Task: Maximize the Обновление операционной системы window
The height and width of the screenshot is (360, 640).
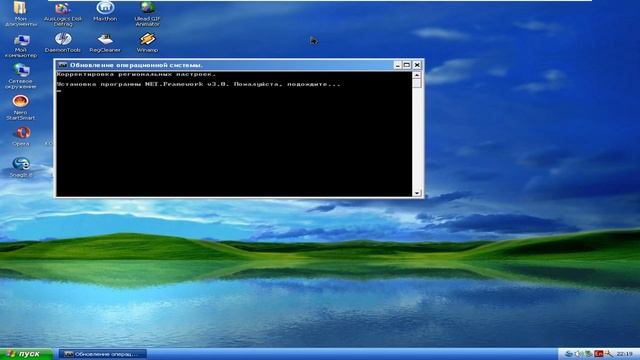Action: (407, 65)
